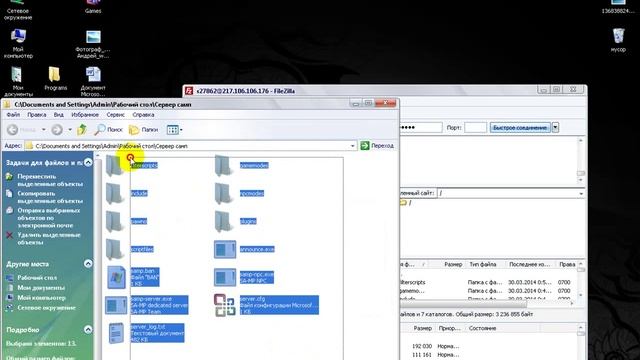Viewport: 640px width, 360px height.
Task: Open the gamemodes folder icon
Action: [x=224, y=165]
